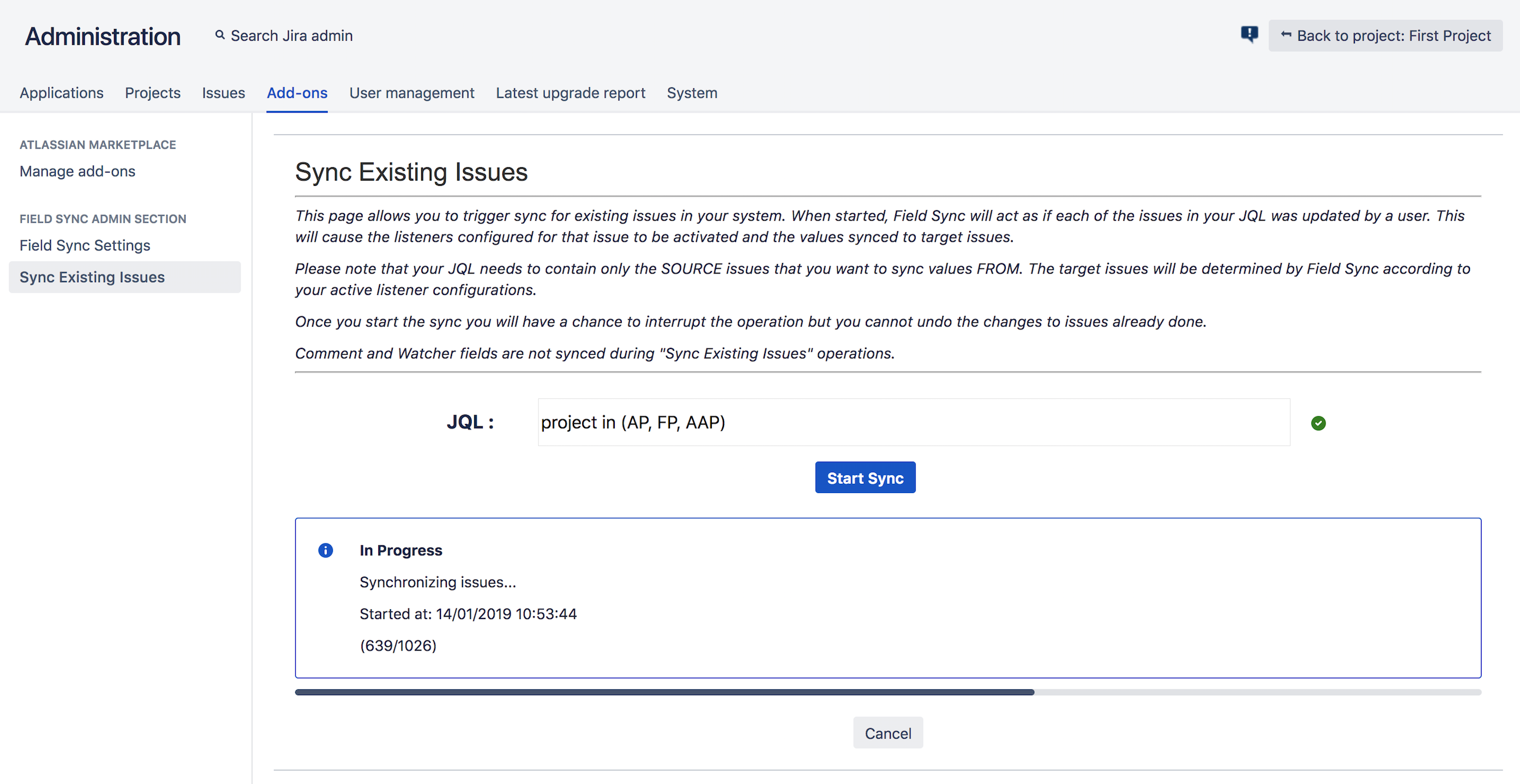Viewport: 1520px width, 784px height.
Task: Open User management
Action: (411, 92)
